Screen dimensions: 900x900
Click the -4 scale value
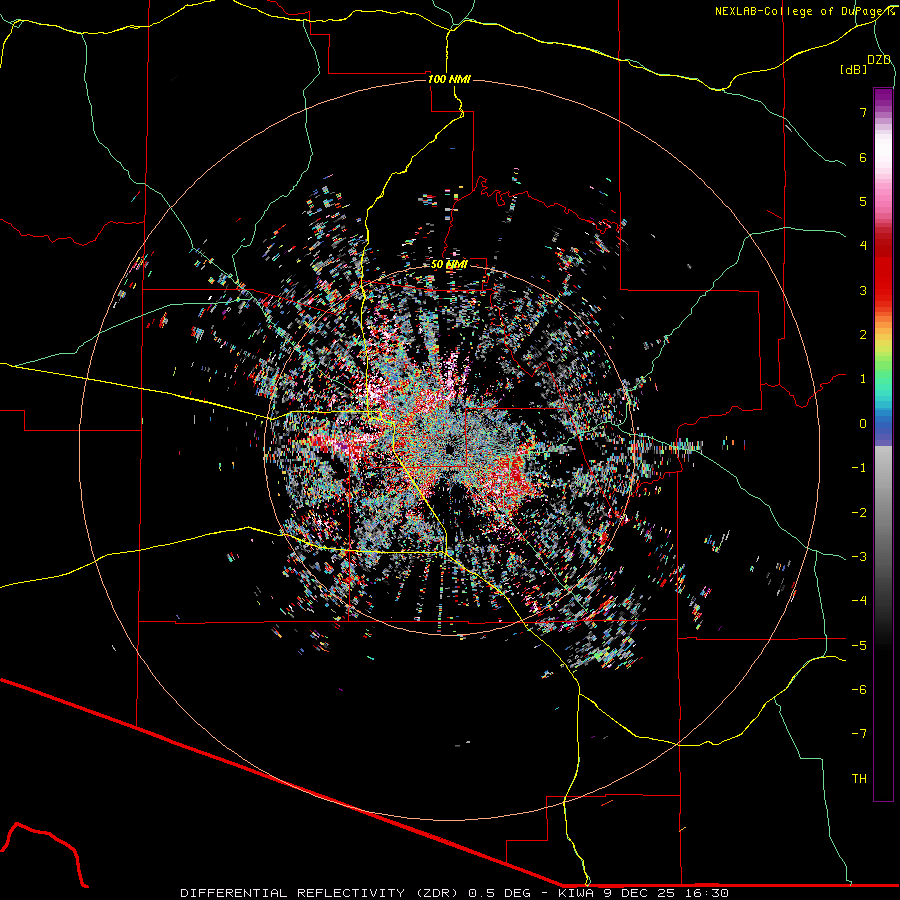859,601
